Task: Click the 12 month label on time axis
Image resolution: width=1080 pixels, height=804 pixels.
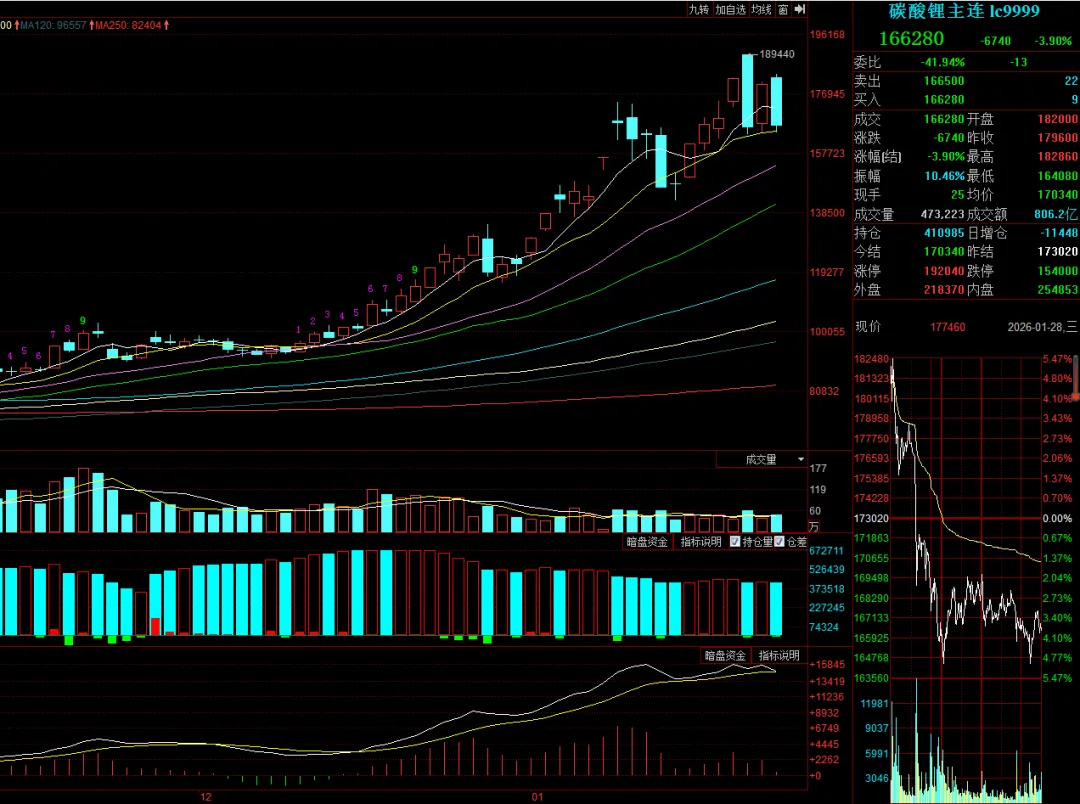Action: click(x=206, y=797)
